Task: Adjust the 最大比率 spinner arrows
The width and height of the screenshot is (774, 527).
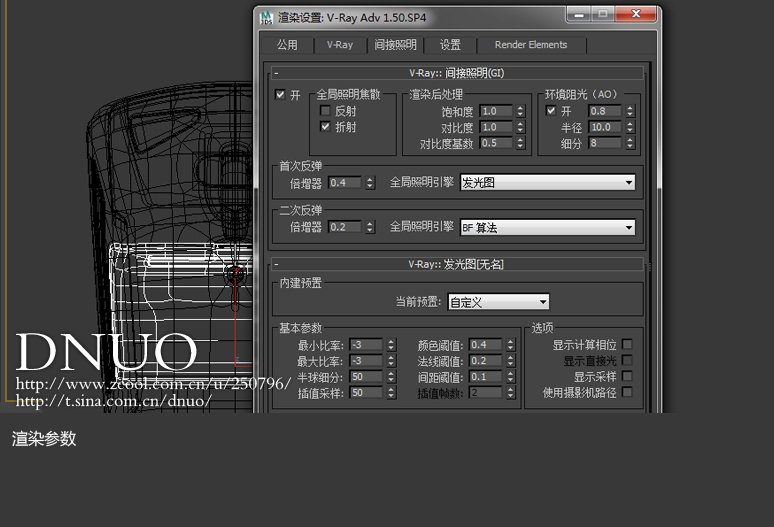Action: pyautogui.click(x=391, y=361)
